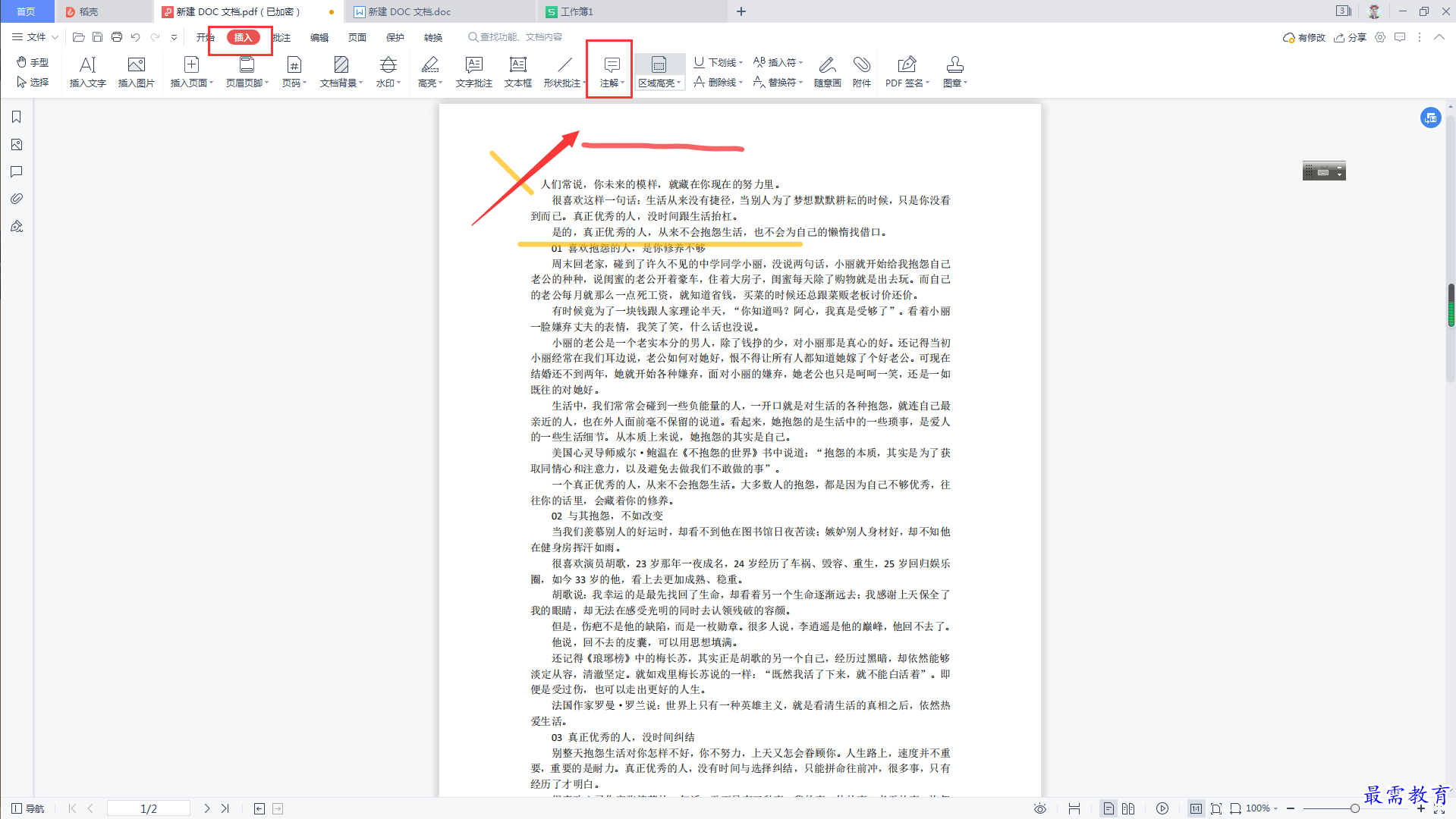Open the comments panel in left sidebar
The width and height of the screenshot is (1456, 819).
tap(16, 172)
